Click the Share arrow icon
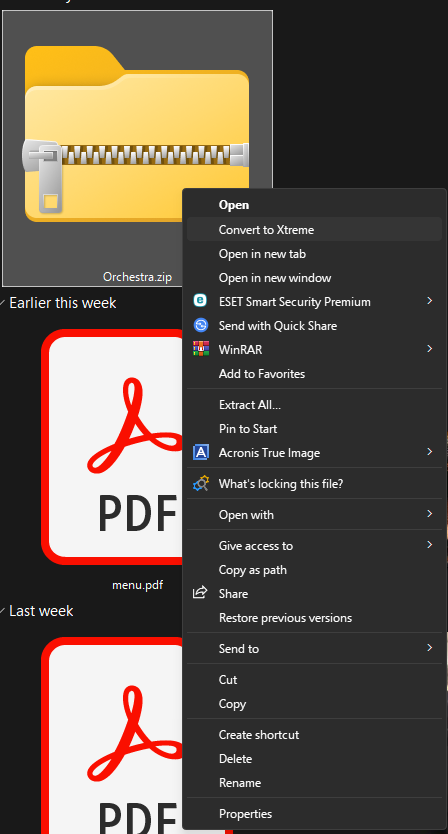 [x=200, y=593]
